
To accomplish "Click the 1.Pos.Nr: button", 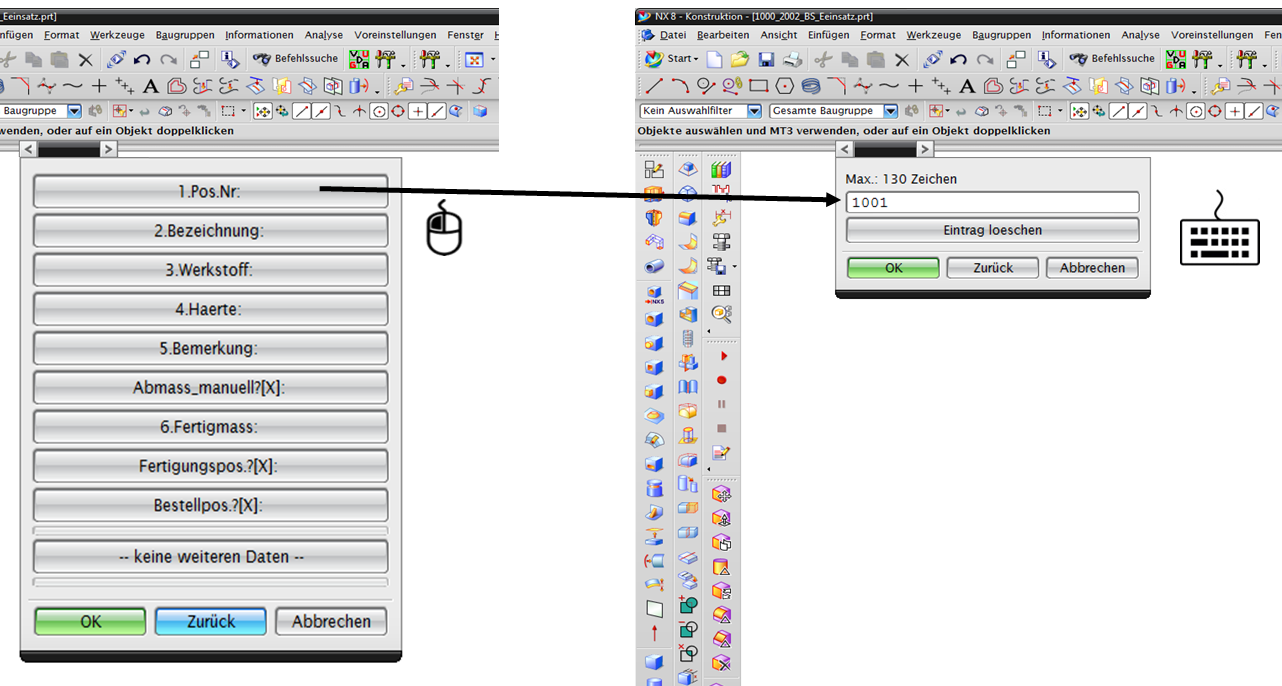I will 210,191.
